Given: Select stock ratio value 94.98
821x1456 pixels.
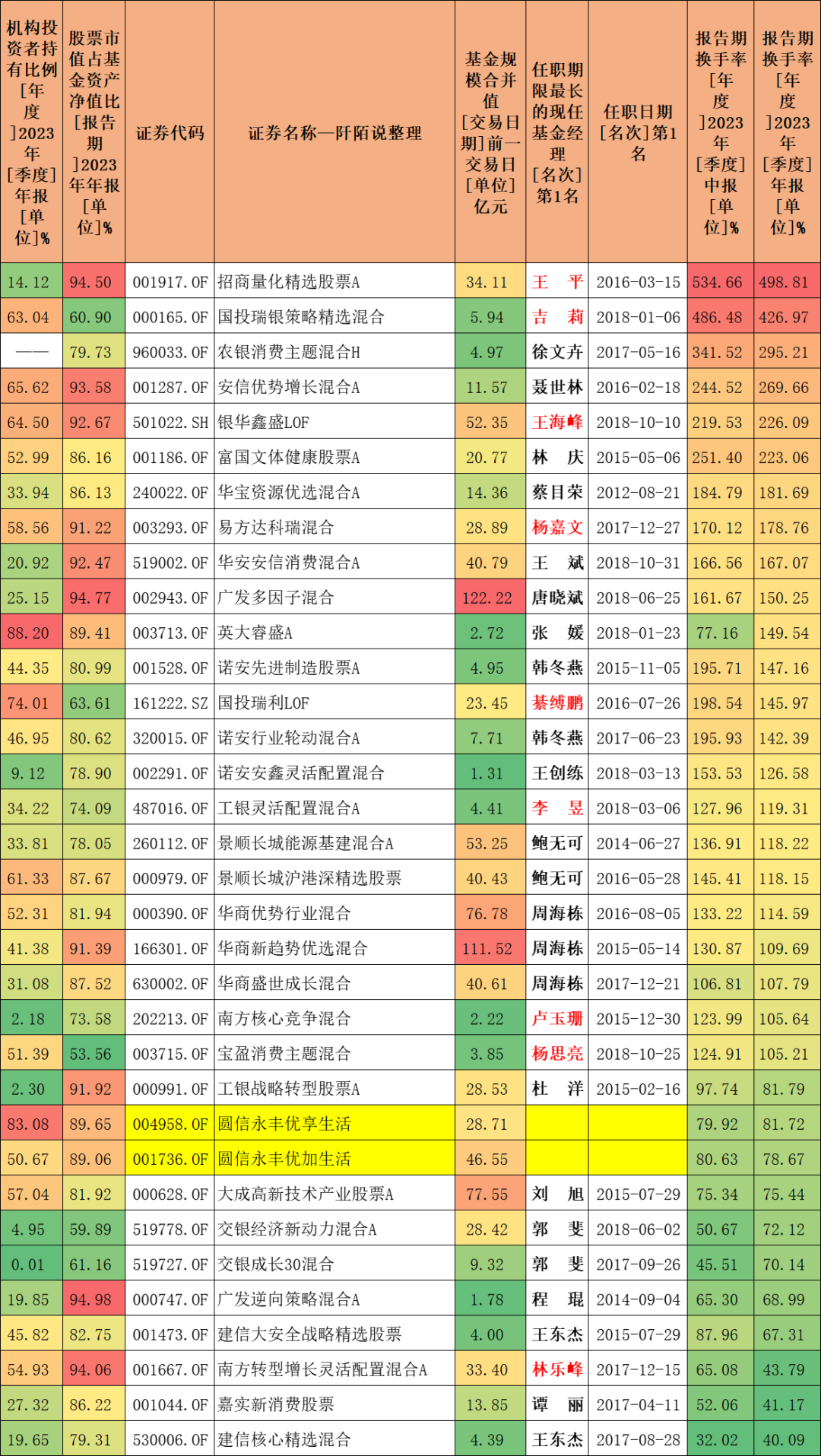Looking at the screenshot, I should 90,1299.
